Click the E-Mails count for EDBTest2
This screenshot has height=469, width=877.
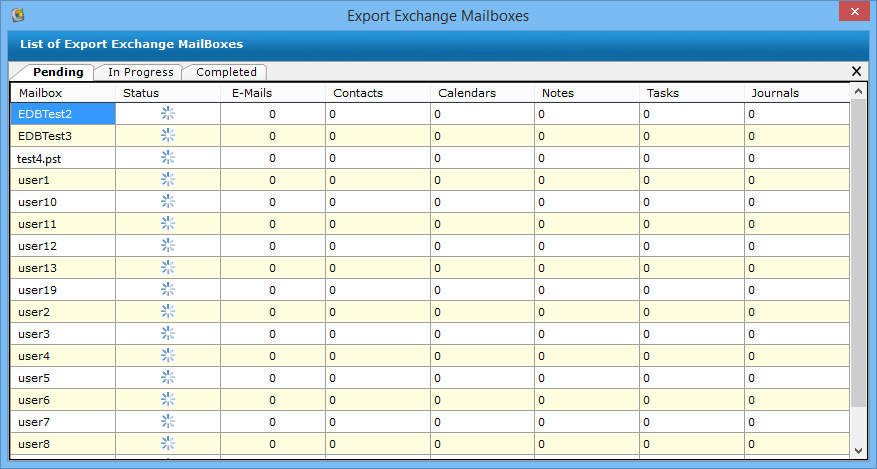pyautogui.click(x=272, y=114)
